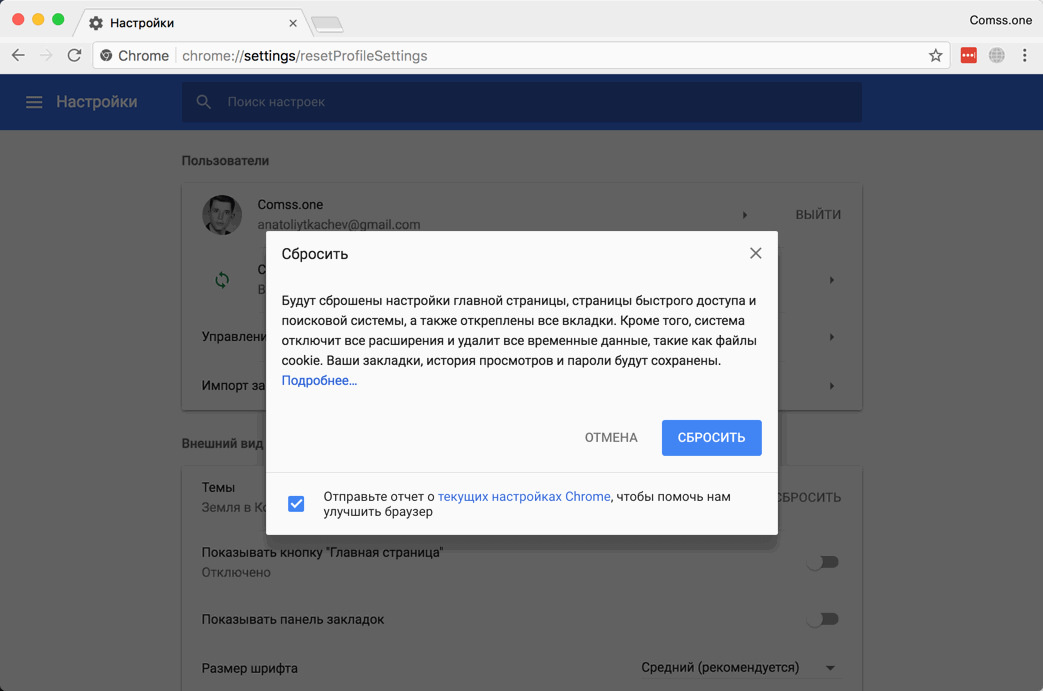The image size is (1043, 691).
Task: Expand the sync row arrow
Action: (831, 280)
